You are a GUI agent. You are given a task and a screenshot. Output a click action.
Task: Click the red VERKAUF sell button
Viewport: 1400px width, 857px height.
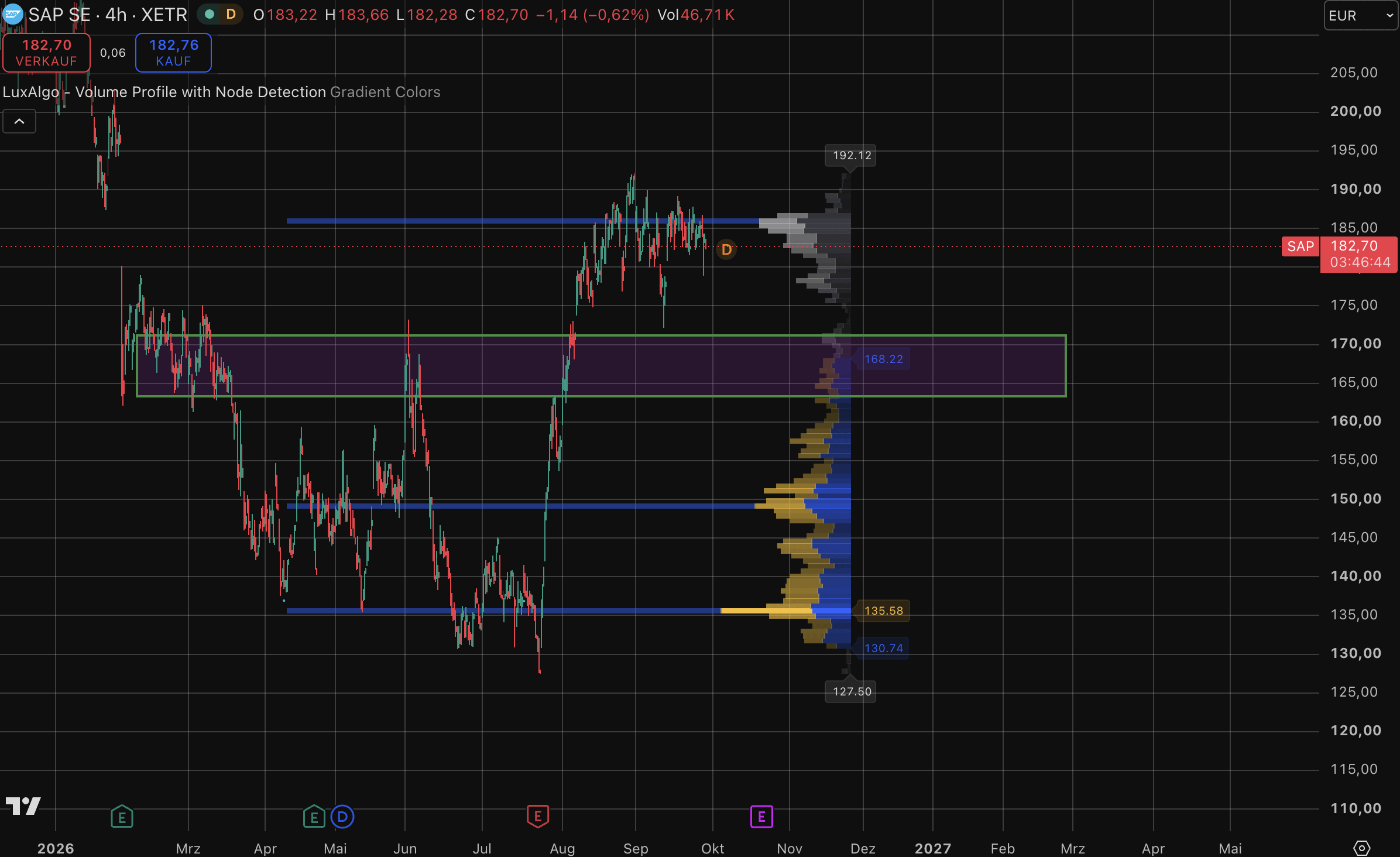point(47,53)
